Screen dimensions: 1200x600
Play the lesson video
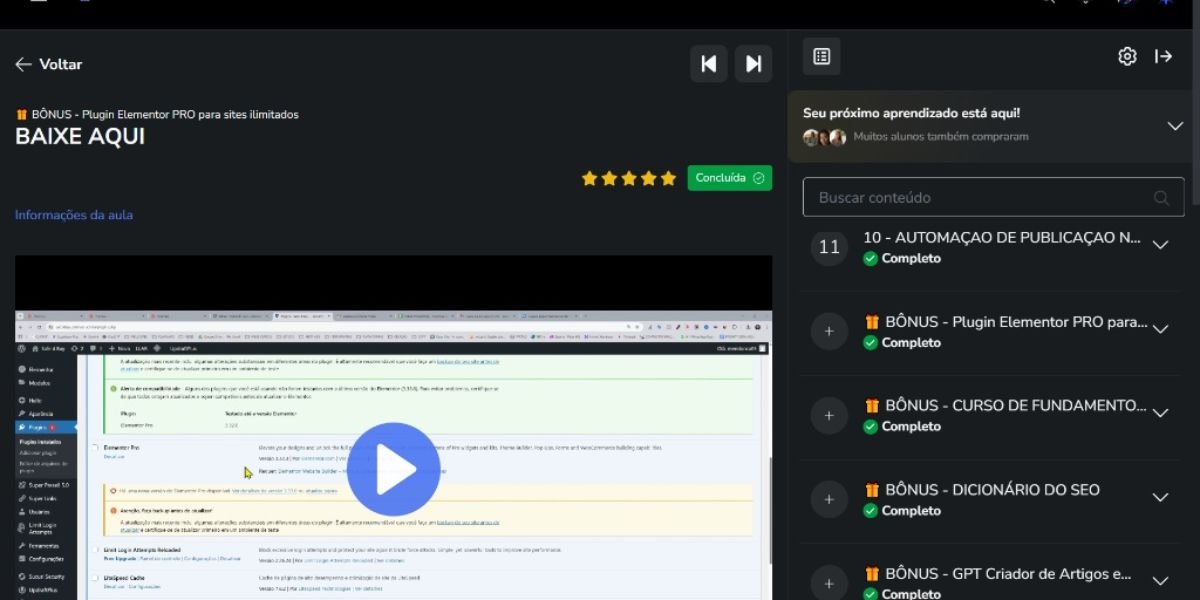click(x=394, y=469)
